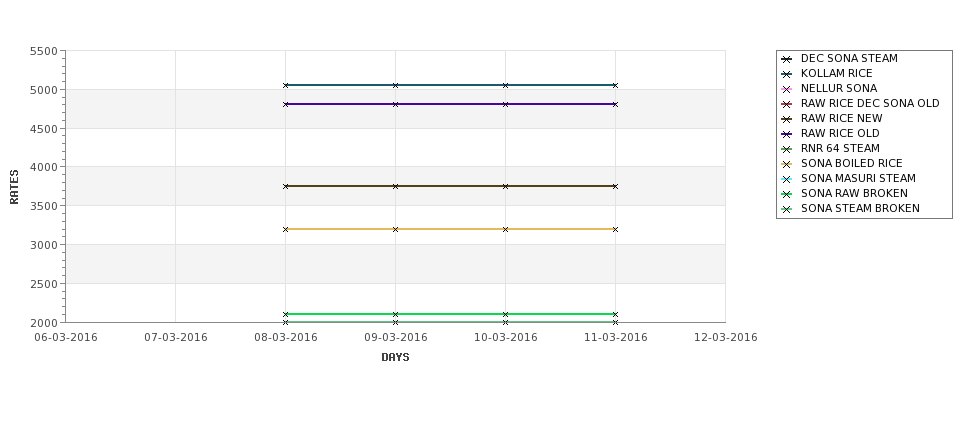
Task: Click the DAYS axis title
Action: 395,358
